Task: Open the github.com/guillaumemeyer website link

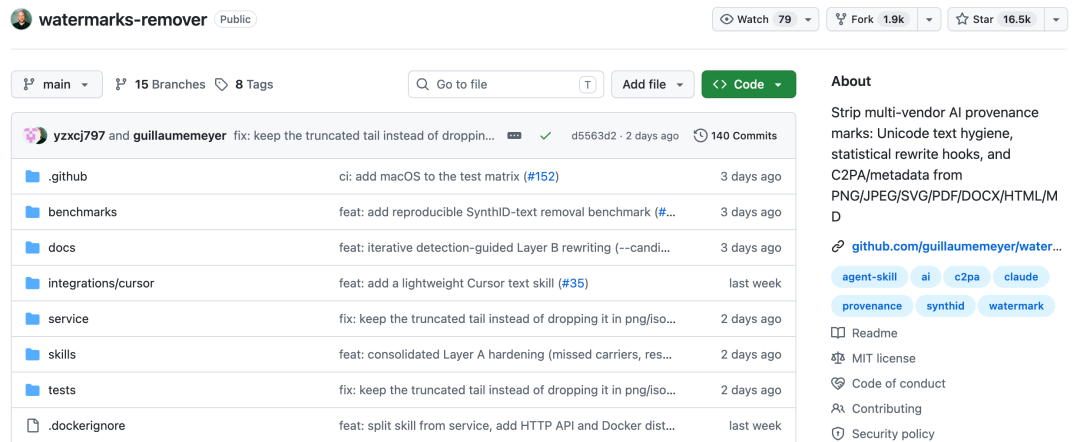Action: [957, 246]
